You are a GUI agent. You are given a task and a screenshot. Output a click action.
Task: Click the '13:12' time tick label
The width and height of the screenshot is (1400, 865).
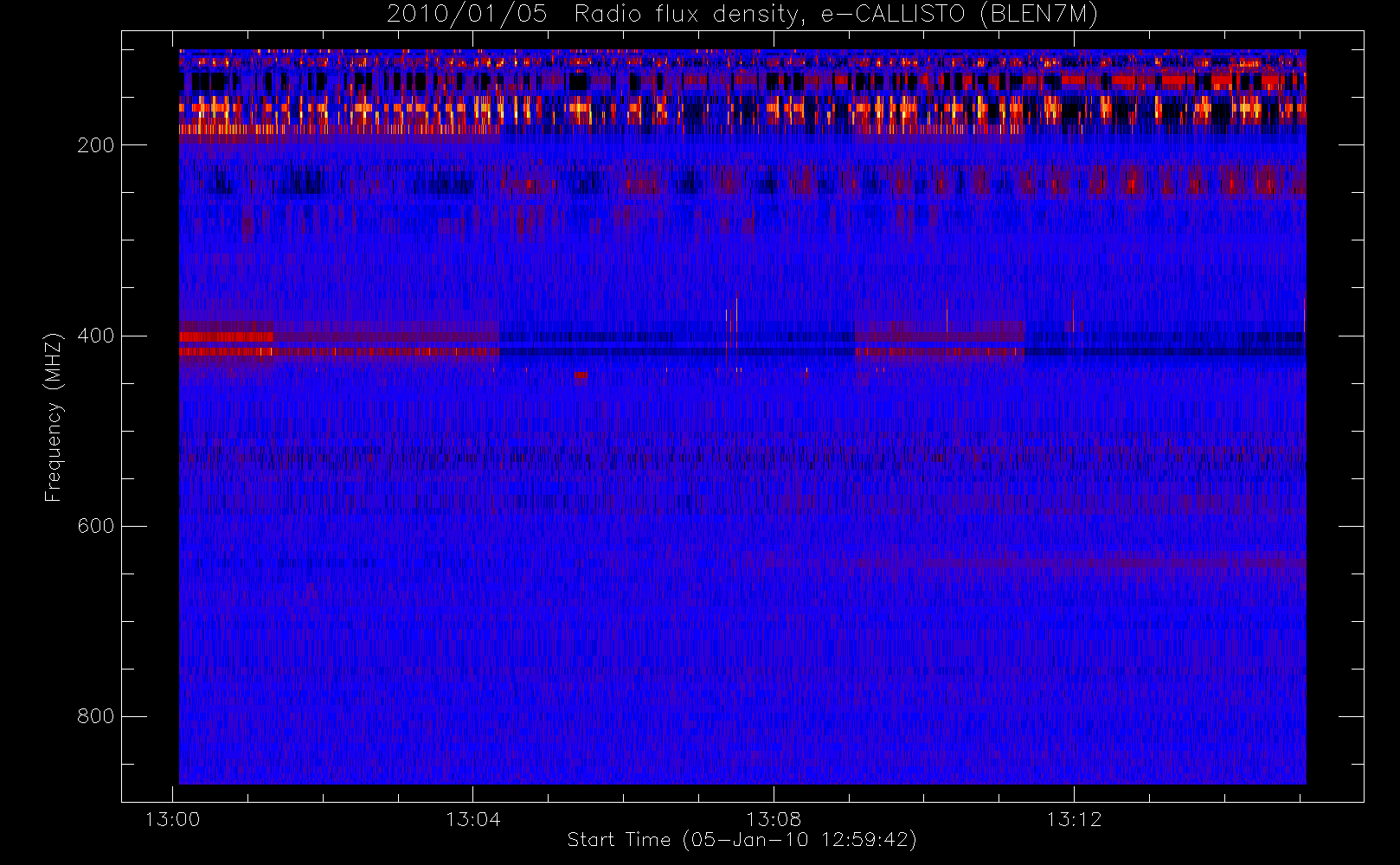point(1074,819)
